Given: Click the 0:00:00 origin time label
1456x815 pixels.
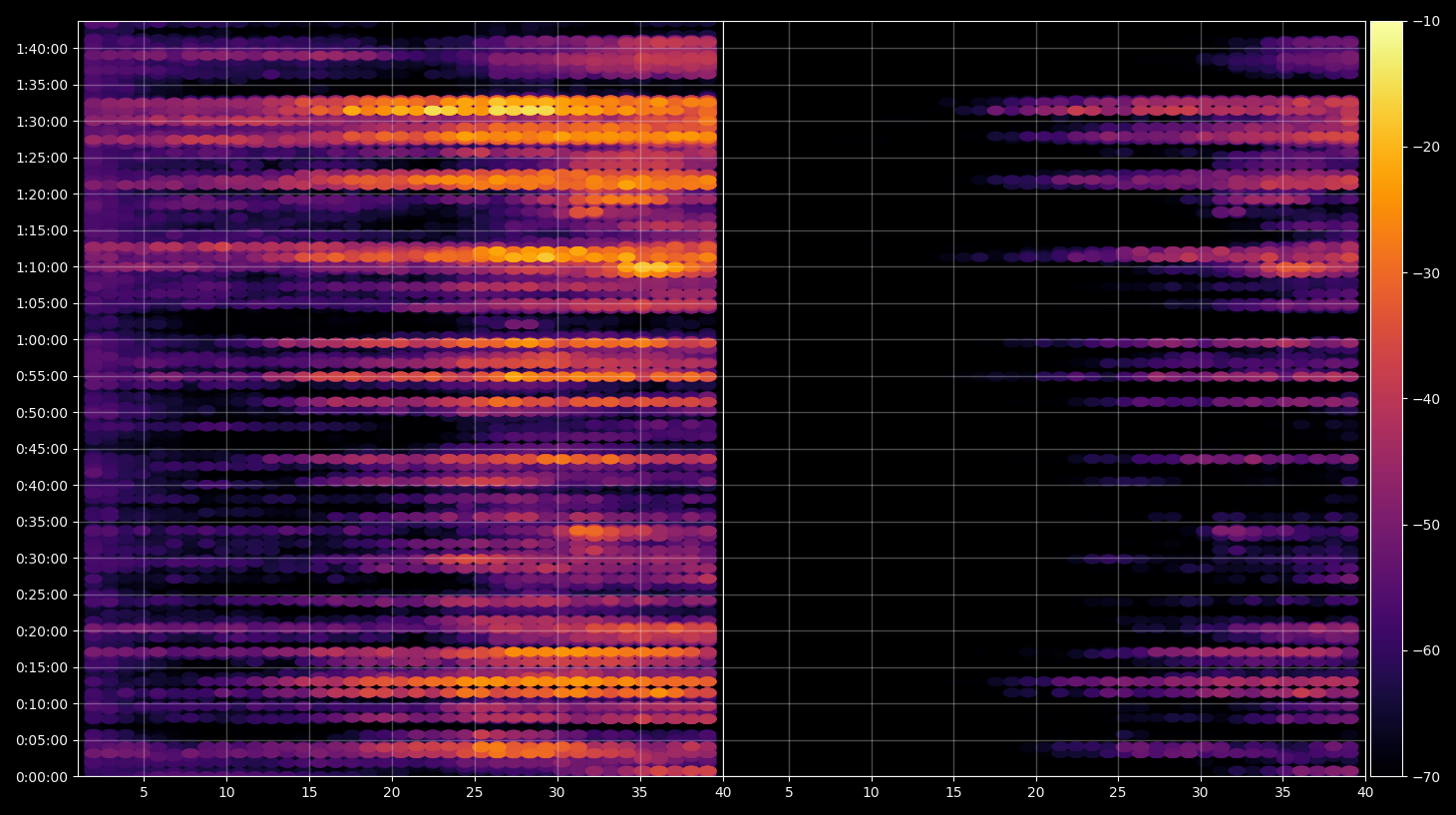Looking at the screenshot, I should 42,777.
